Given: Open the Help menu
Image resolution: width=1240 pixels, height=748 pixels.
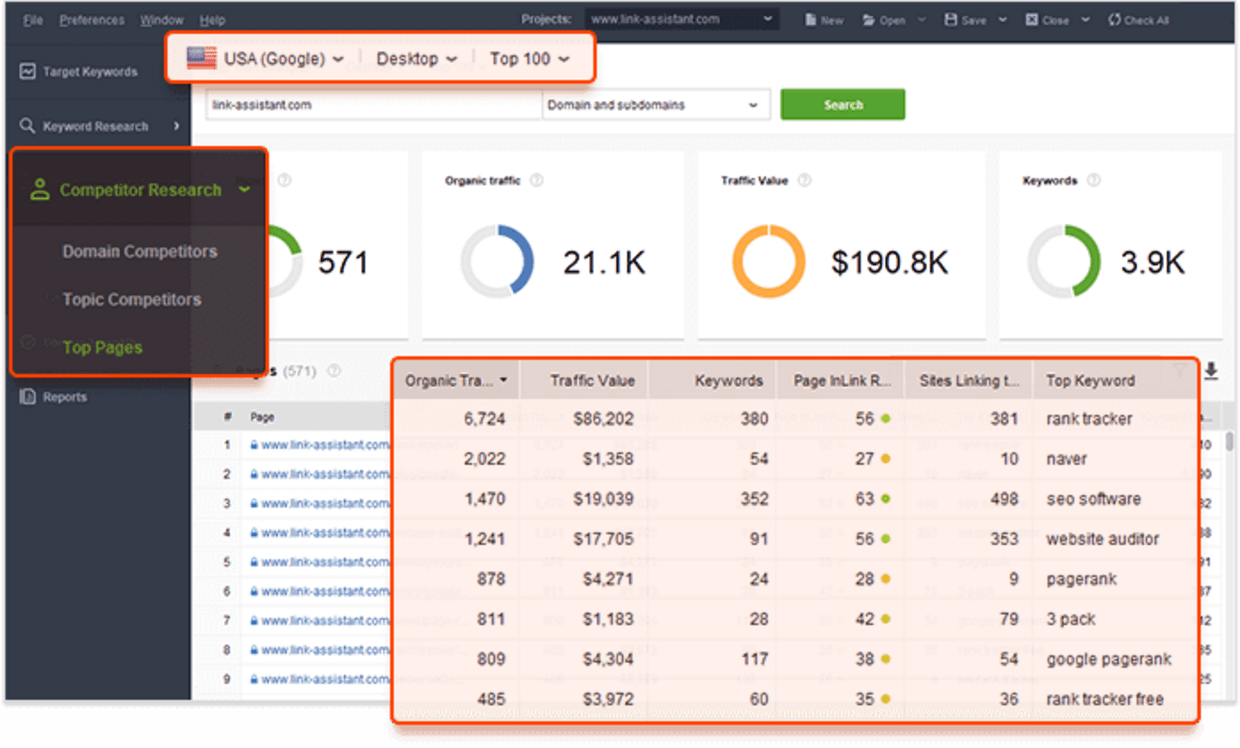Looking at the screenshot, I should coord(212,19).
